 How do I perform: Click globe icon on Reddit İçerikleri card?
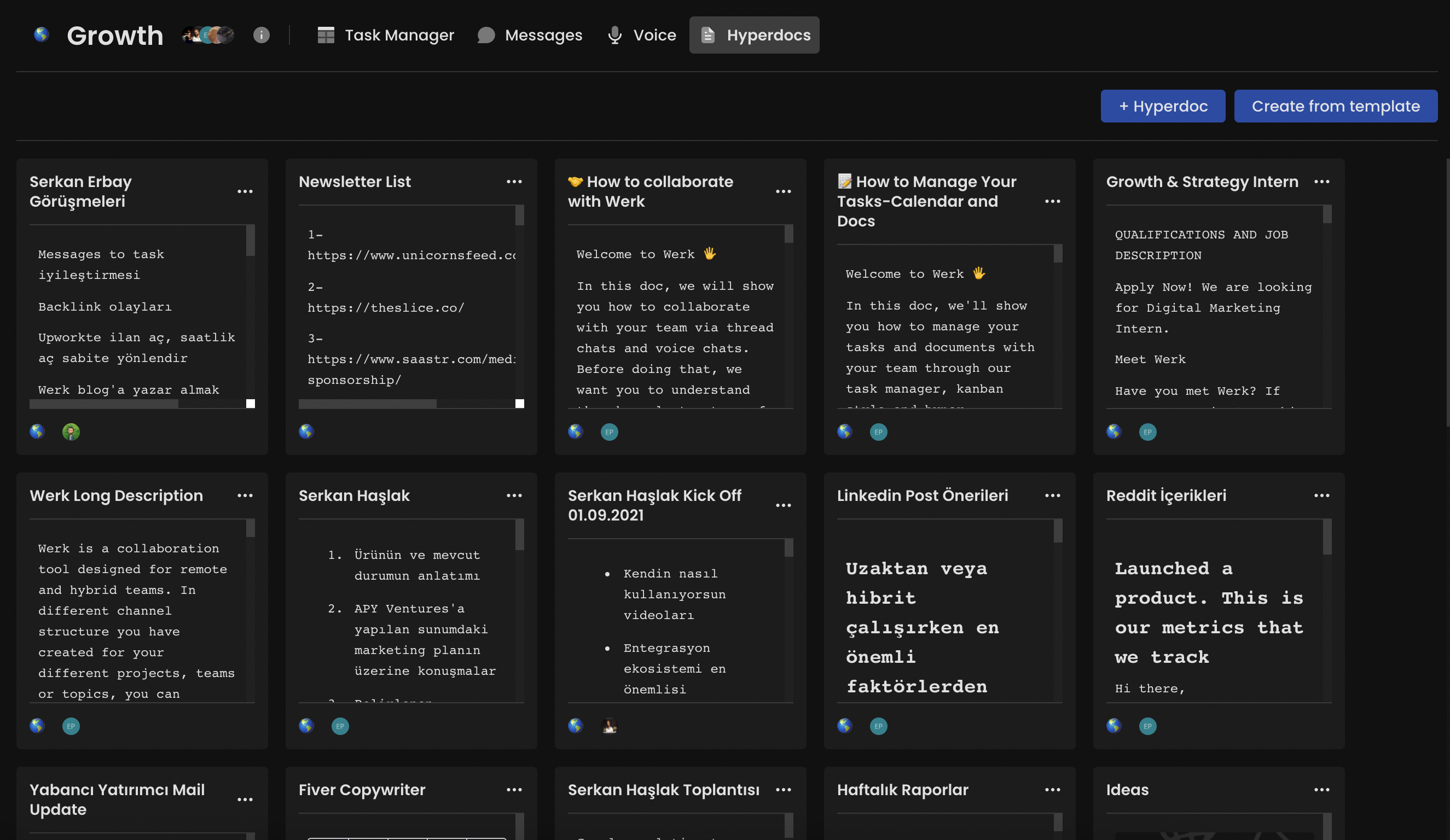tap(1115, 726)
